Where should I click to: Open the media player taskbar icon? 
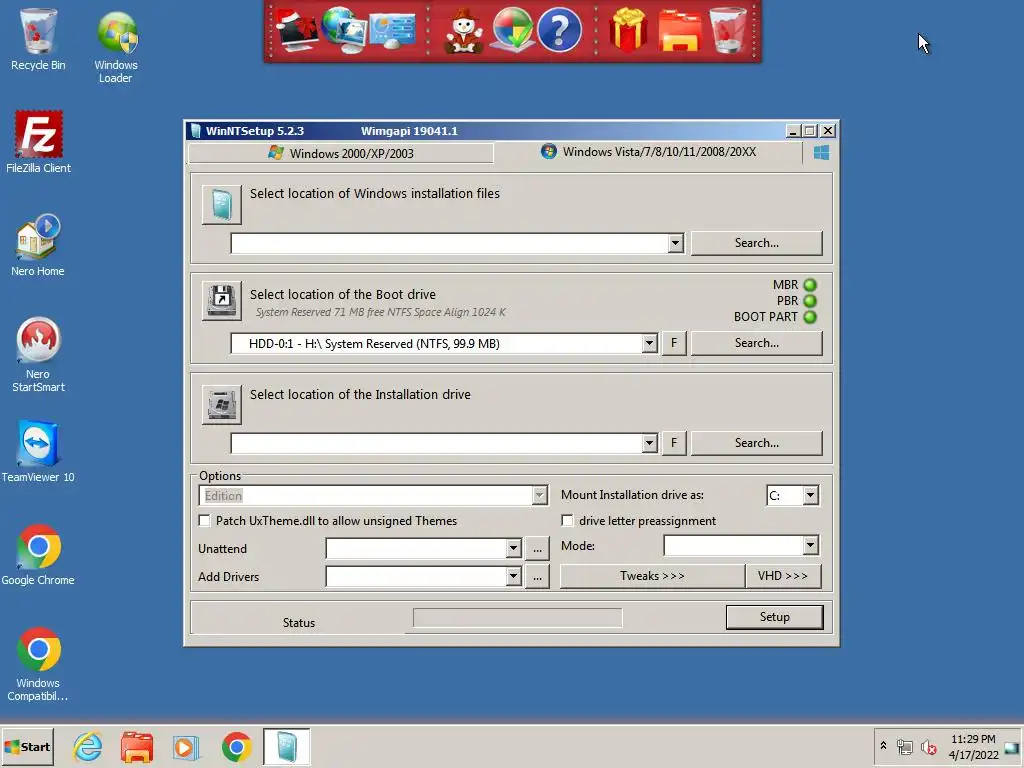186,747
